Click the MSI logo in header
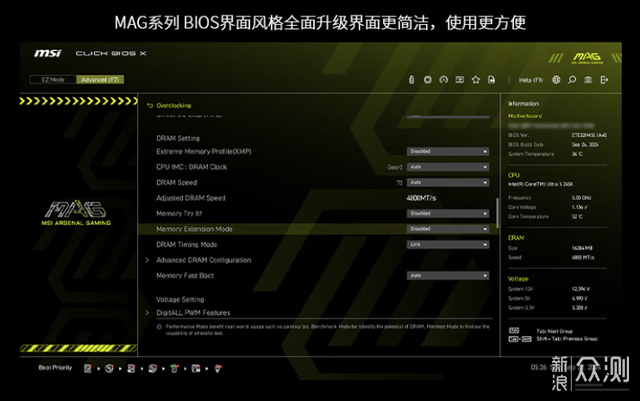Viewport: 640px width, 401px height. [48, 53]
